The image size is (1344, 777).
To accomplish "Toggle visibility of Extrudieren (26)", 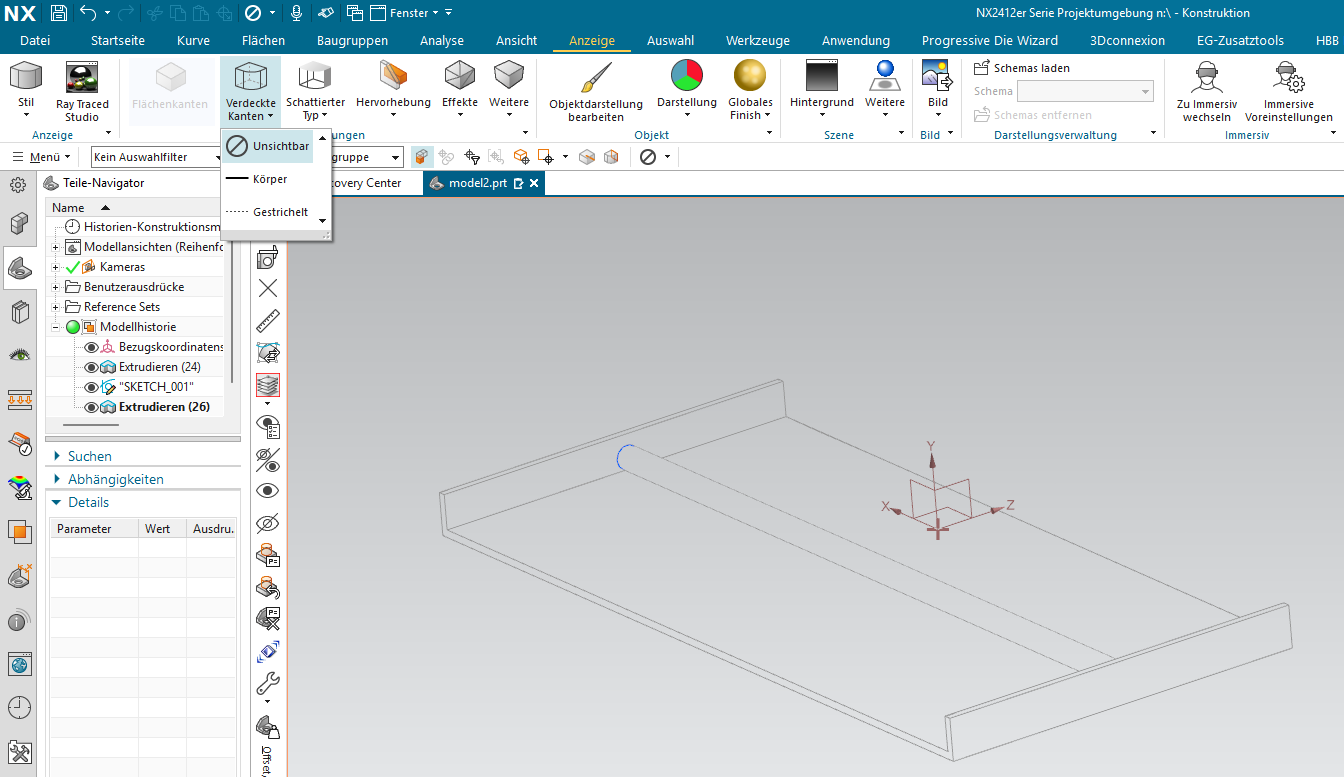I will (92, 407).
